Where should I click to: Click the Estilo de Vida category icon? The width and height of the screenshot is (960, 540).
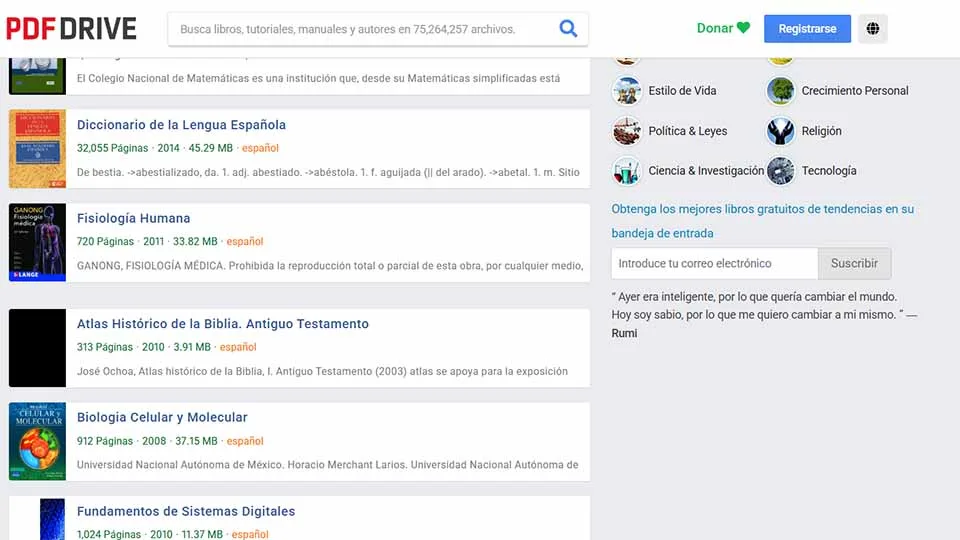pyautogui.click(x=627, y=91)
